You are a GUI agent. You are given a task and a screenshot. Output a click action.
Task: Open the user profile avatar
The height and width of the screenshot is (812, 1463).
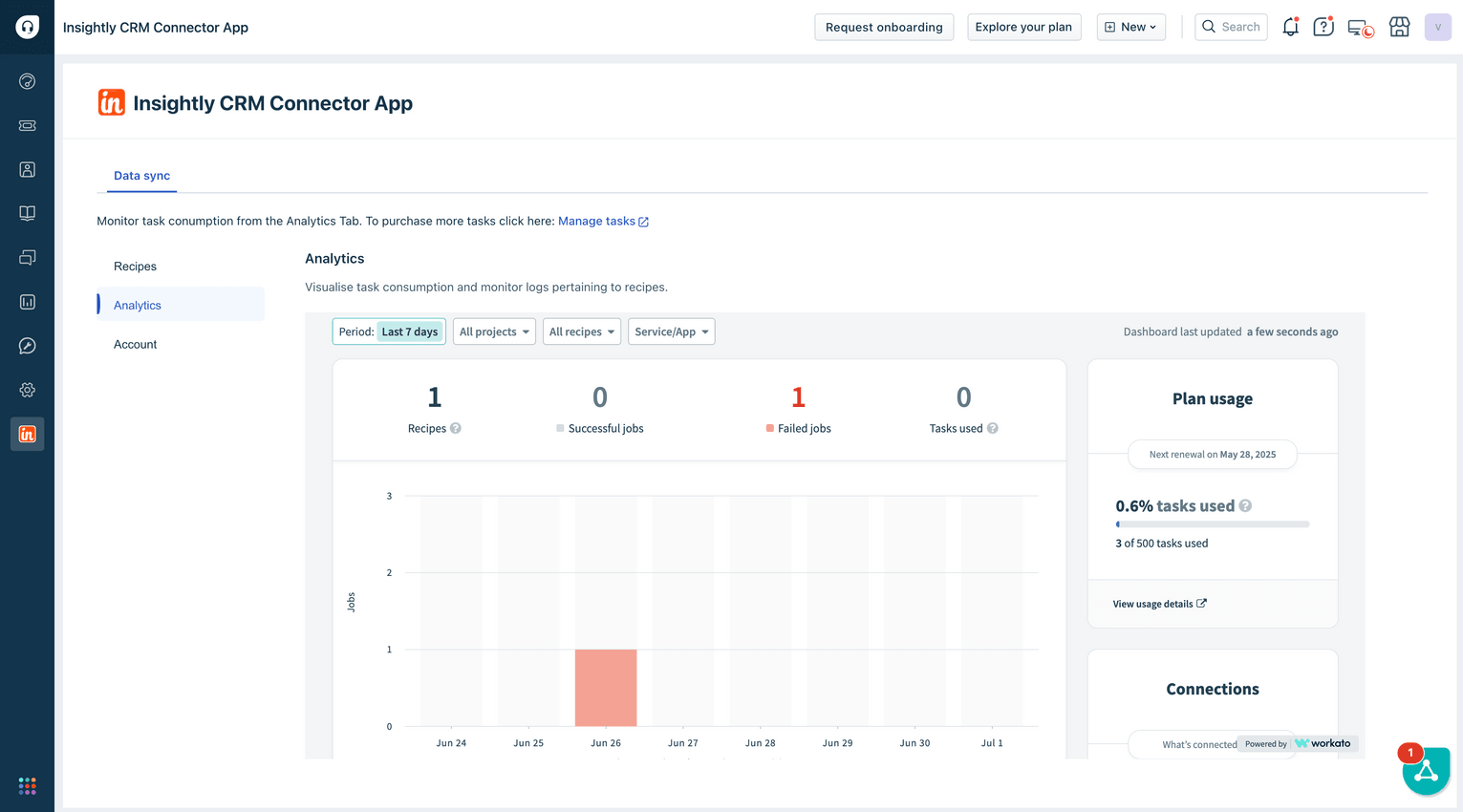point(1437,27)
